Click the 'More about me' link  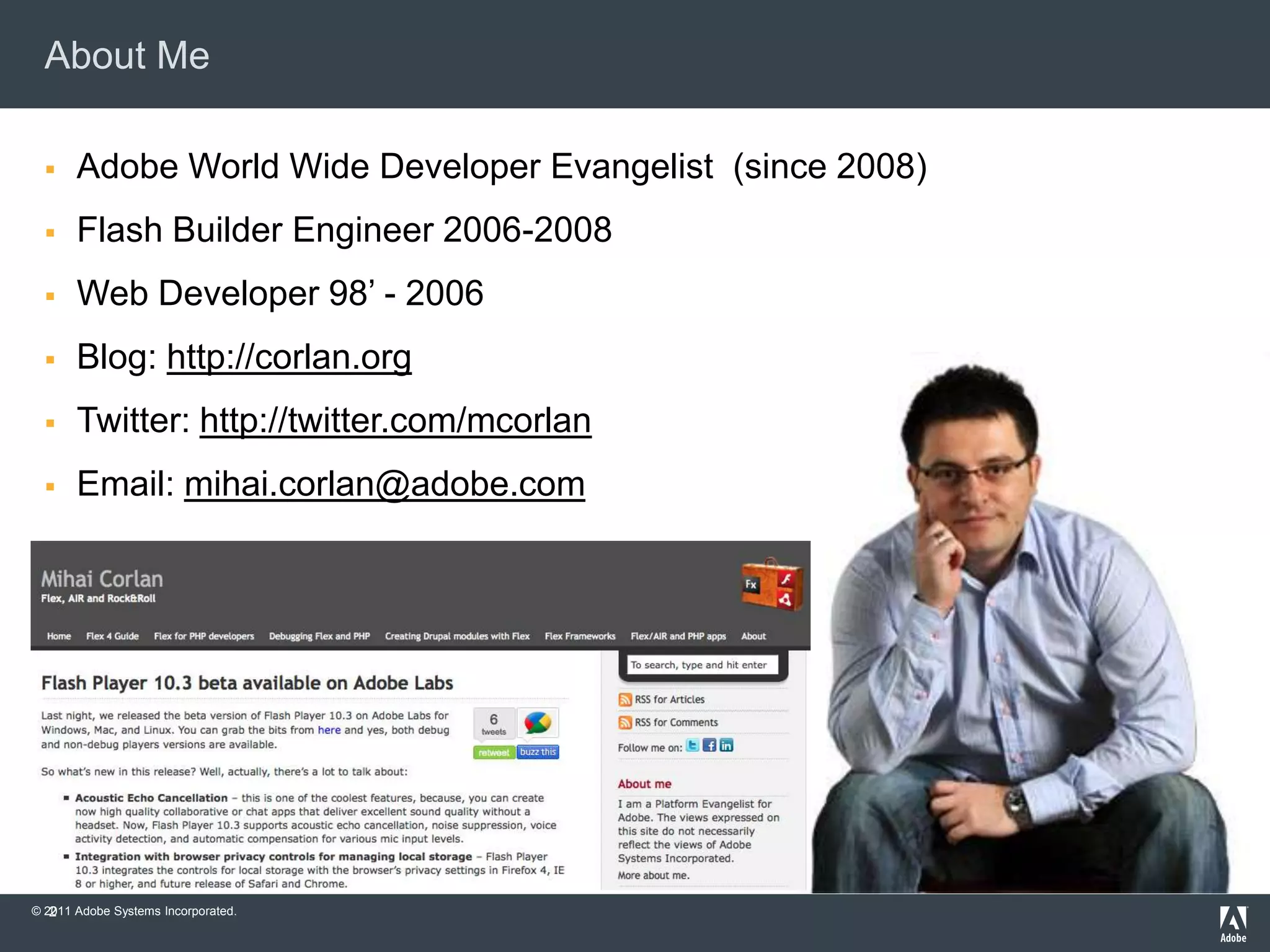pyautogui.click(x=654, y=876)
